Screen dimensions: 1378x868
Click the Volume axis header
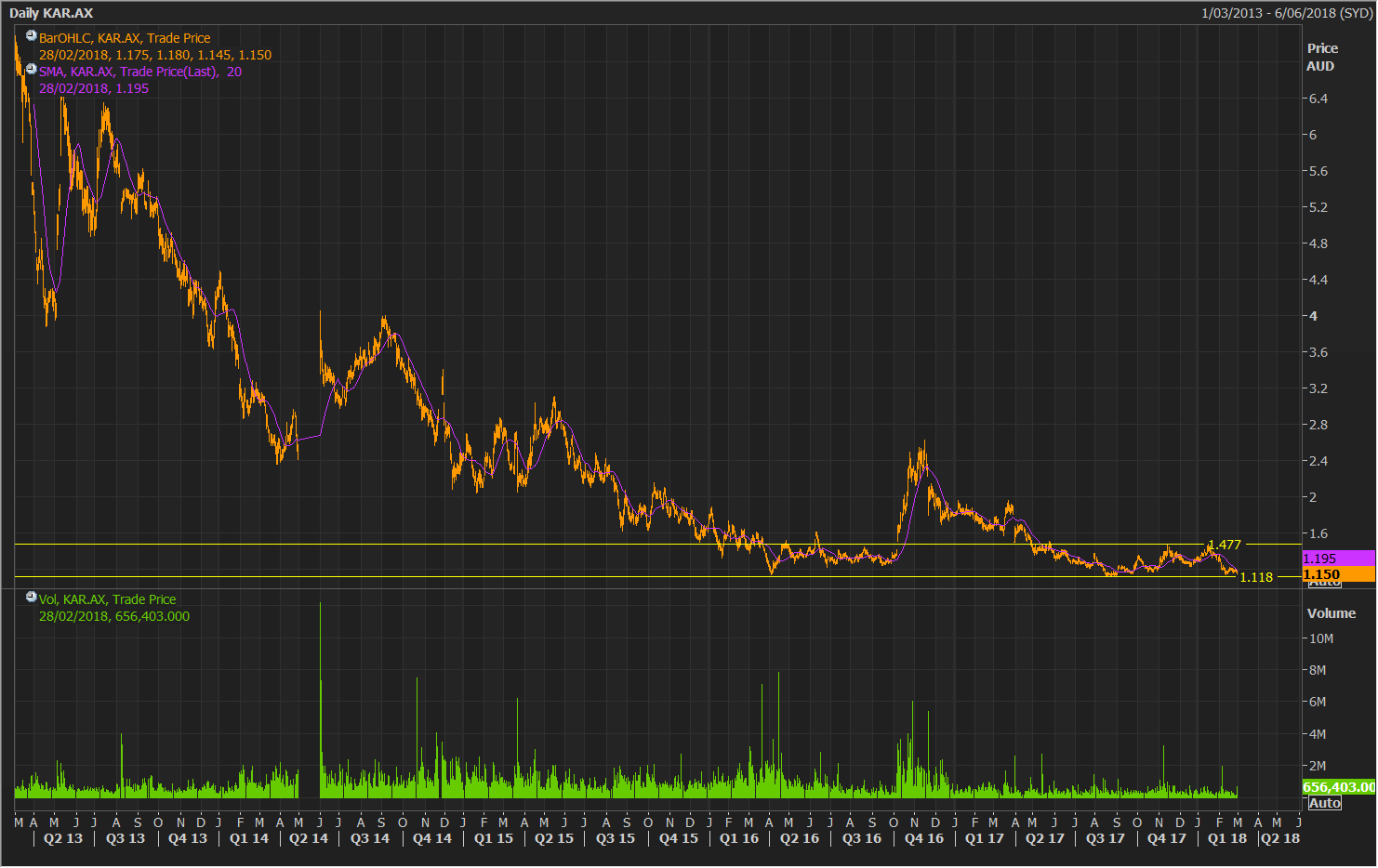(1332, 613)
